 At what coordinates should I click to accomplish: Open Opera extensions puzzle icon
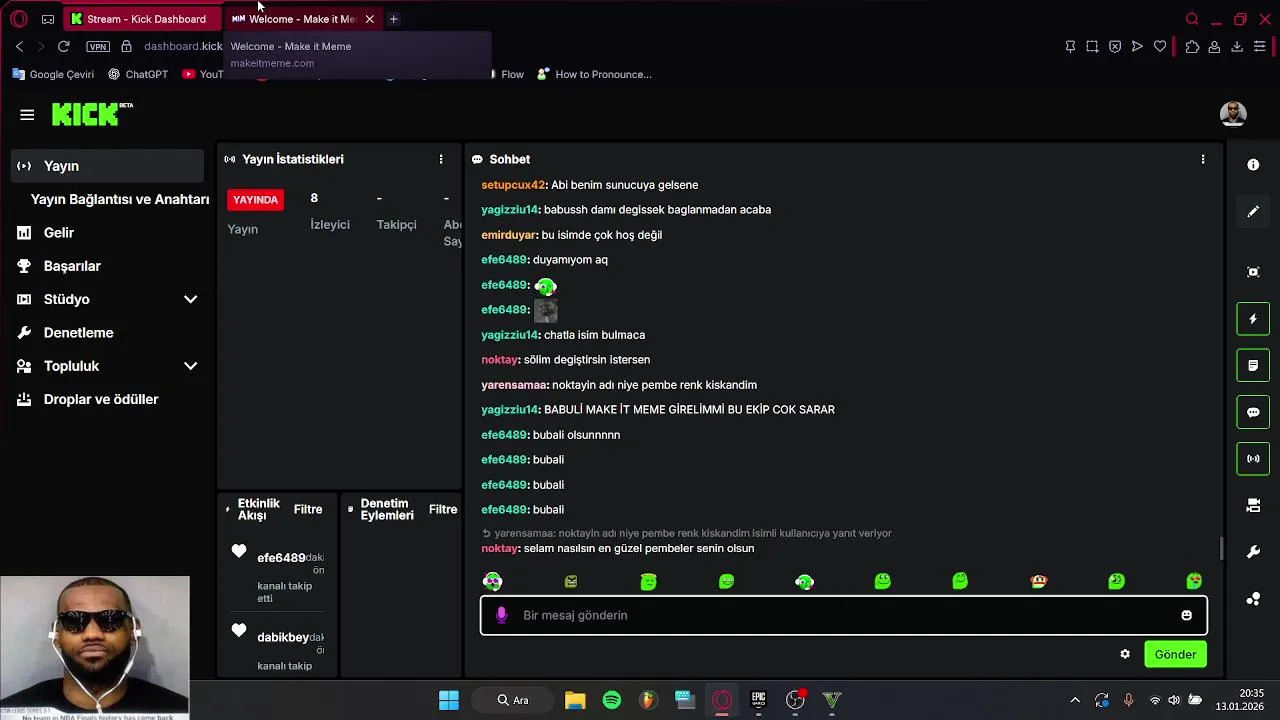[x=1192, y=46]
